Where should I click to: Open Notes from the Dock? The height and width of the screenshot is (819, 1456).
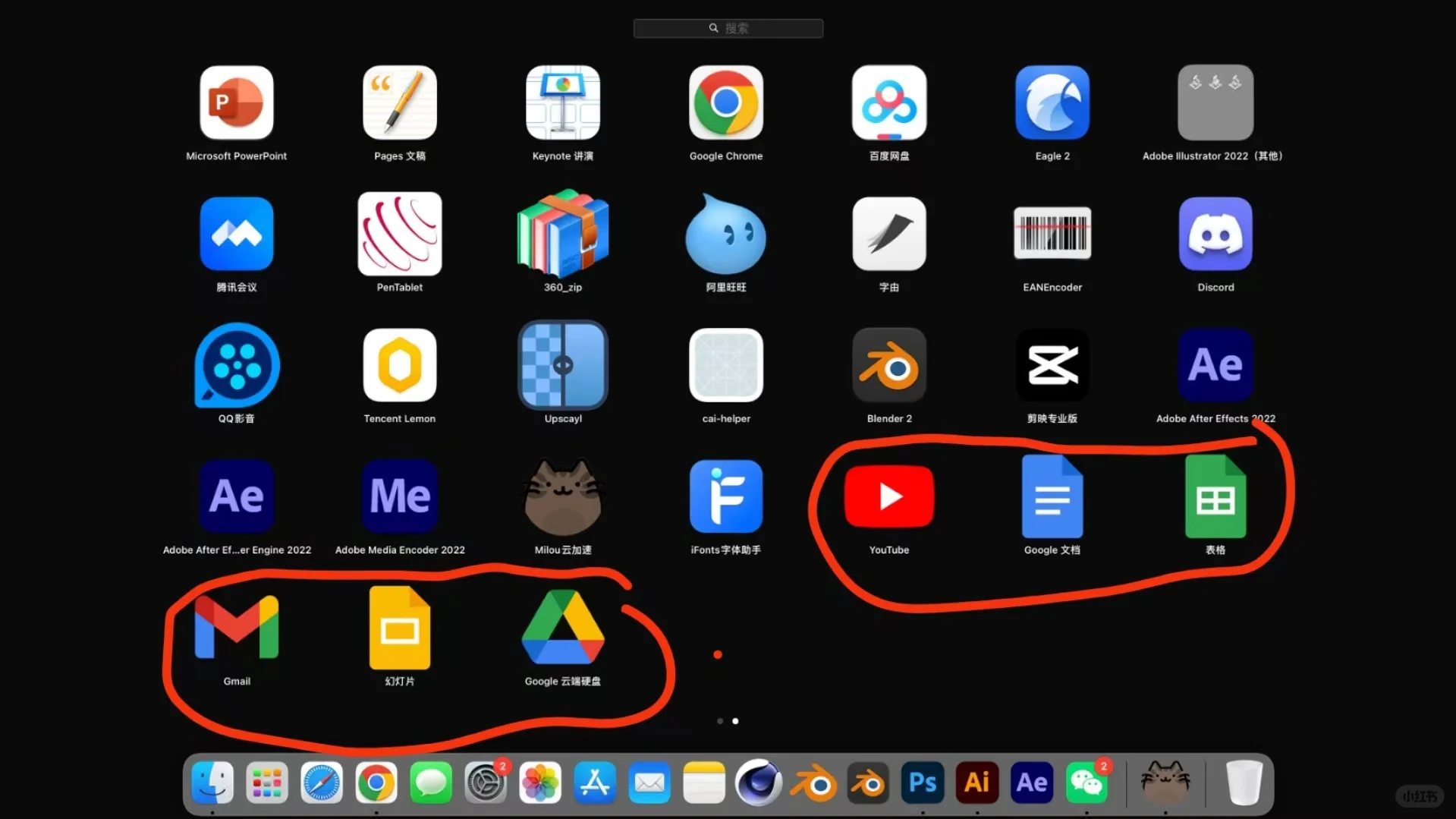(704, 783)
